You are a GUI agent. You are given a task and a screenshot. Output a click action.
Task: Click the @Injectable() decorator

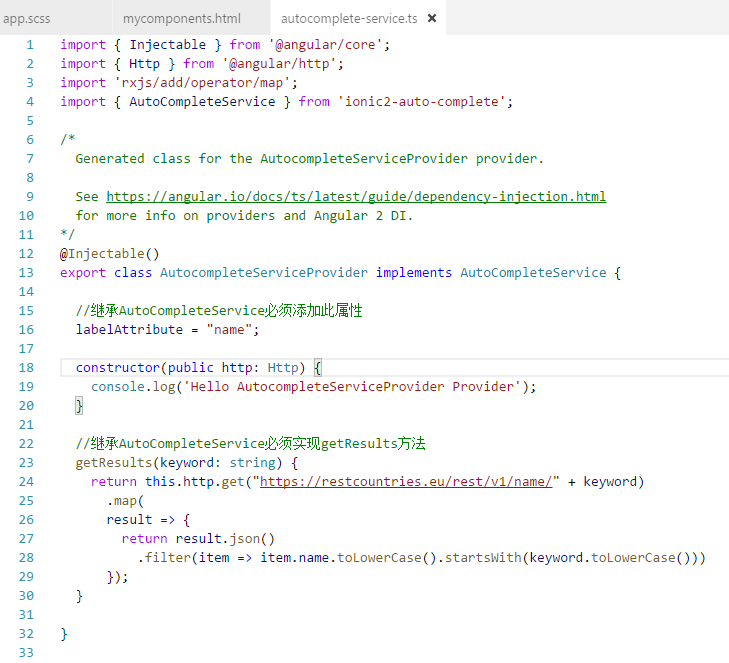point(110,254)
